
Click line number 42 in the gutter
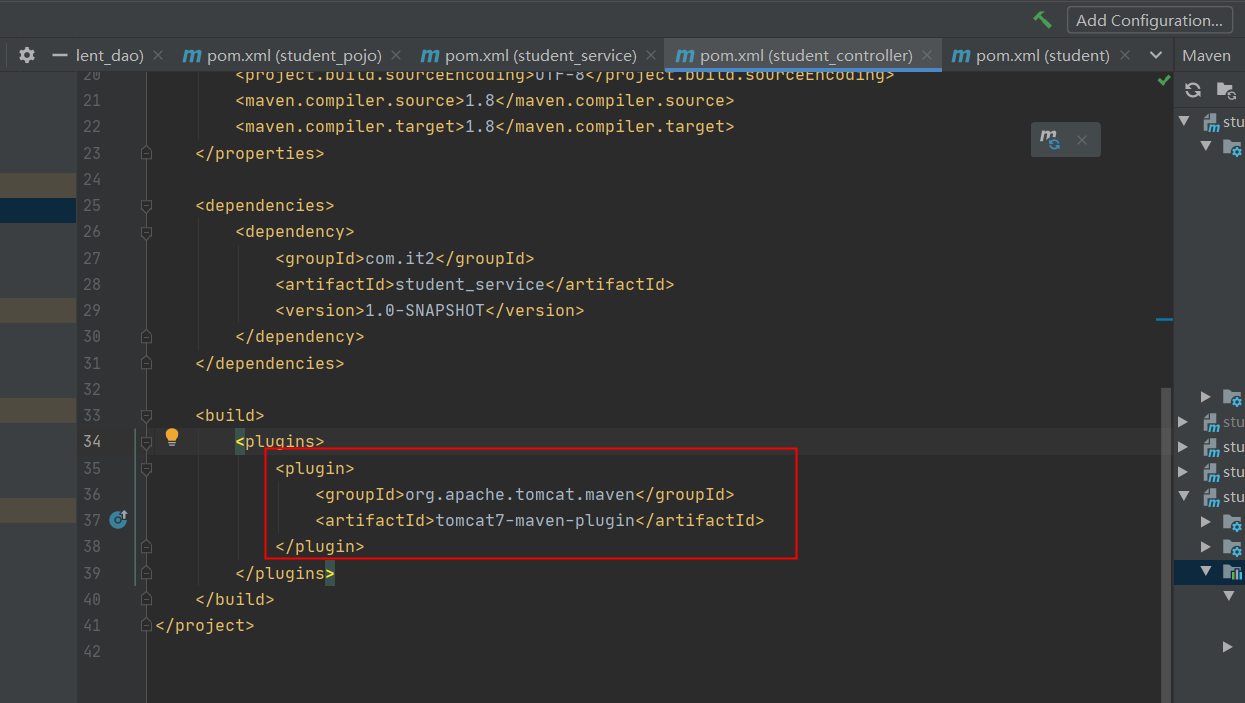click(92, 651)
